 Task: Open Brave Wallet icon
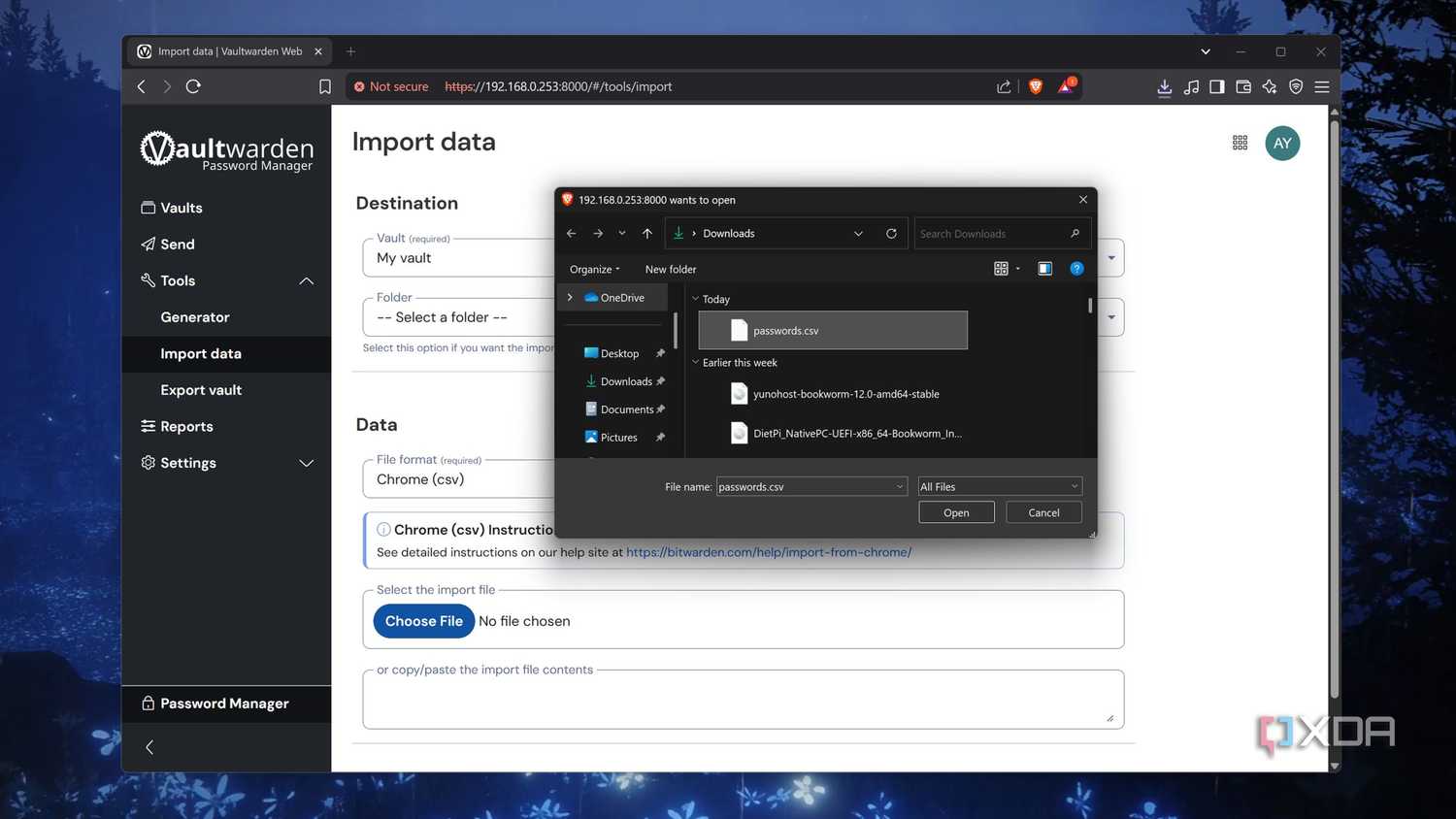(1243, 86)
